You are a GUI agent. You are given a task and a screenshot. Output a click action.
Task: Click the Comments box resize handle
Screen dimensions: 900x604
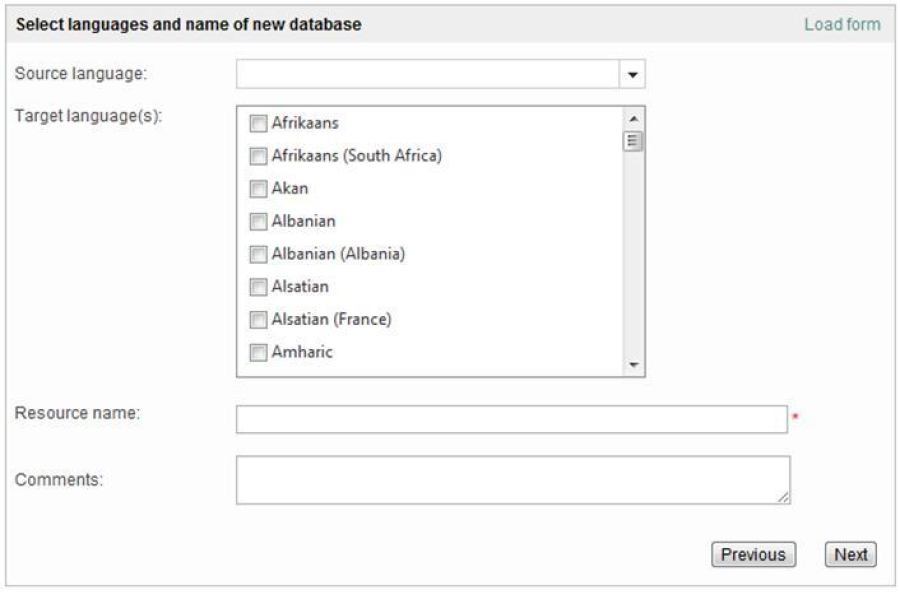(784, 498)
